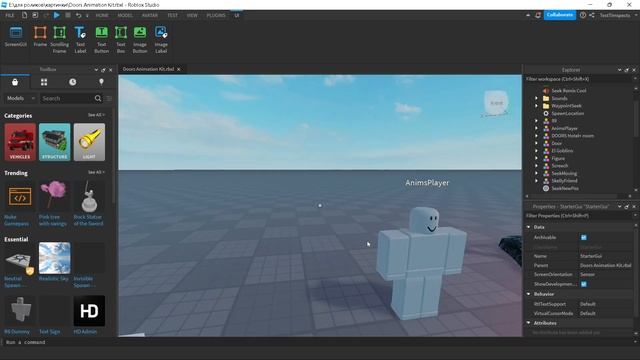
Task: Expand the WaypointSeek folder in Explorer
Action: (x=537, y=106)
